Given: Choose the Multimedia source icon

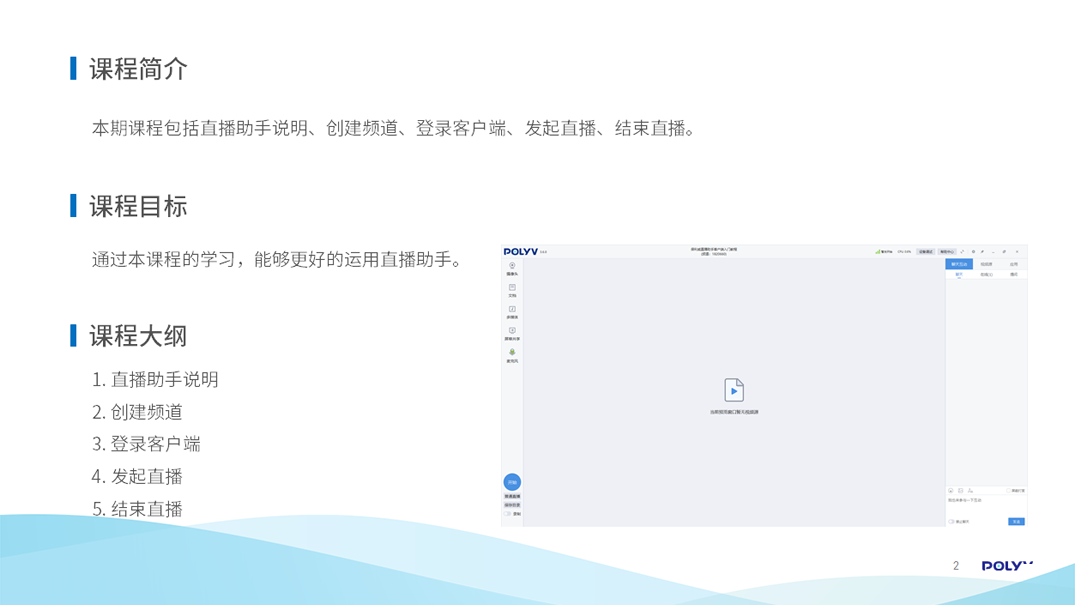Looking at the screenshot, I should tap(512, 311).
